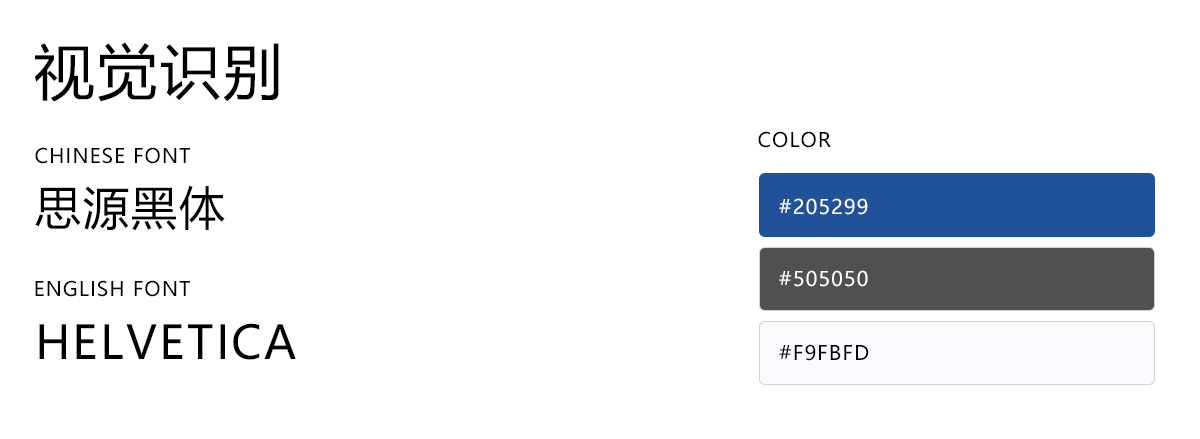Click the 视觉识别 page heading
1200x439 pixels.
click(x=157, y=73)
